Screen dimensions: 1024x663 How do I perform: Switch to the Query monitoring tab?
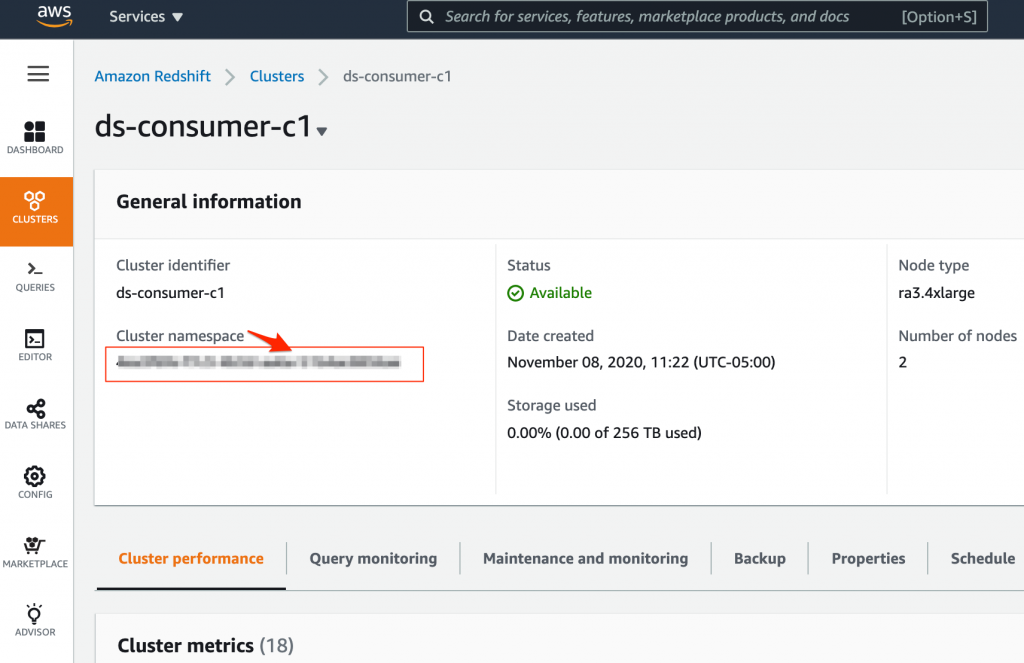[x=373, y=559]
